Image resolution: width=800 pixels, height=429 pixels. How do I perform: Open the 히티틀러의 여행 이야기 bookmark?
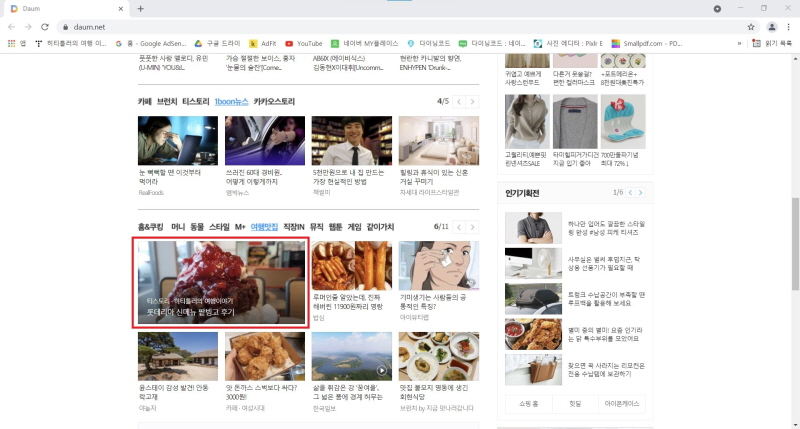pos(70,43)
